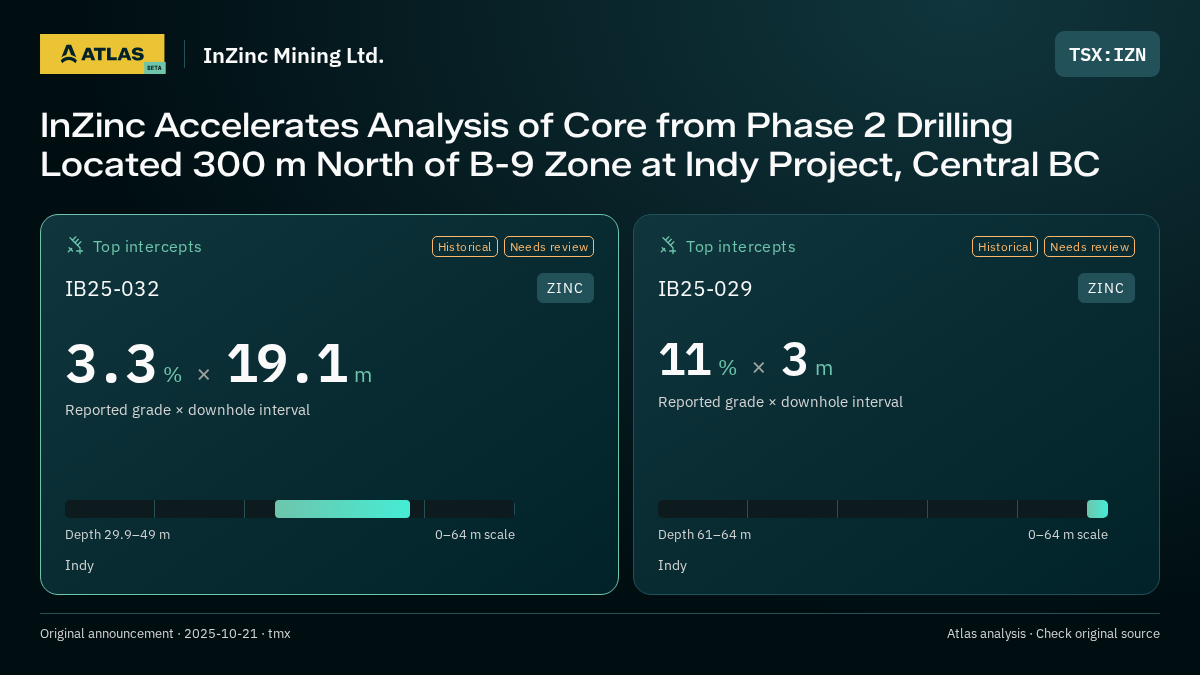Viewport: 1200px width, 675px height.
Task: Click the InZinc Mining Ltd. company name
Action: coord(293,56)
